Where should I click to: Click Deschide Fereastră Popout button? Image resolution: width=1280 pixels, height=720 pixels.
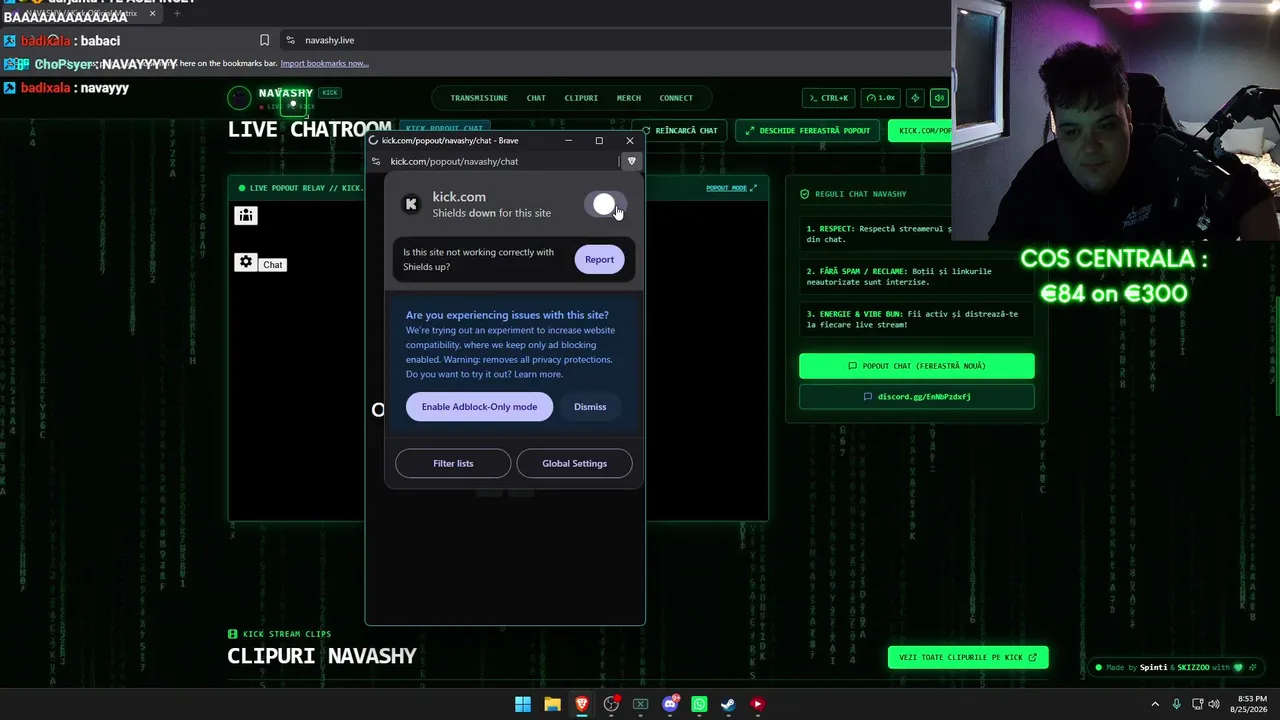point(808,131)
